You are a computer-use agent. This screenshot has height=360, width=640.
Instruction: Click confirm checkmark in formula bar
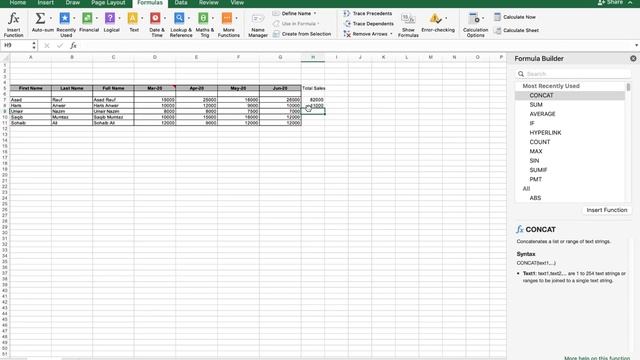click(x=60, y=45)
